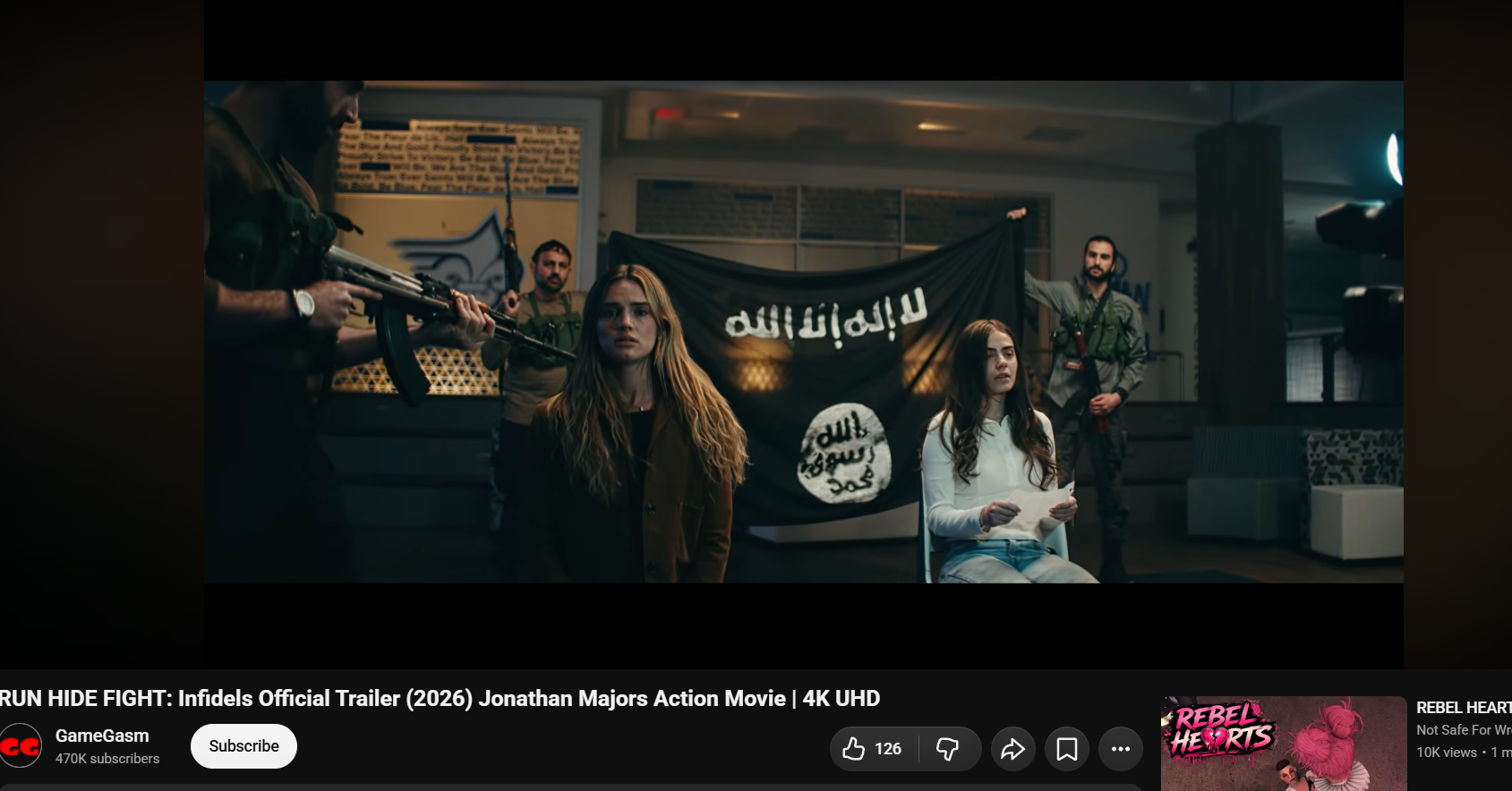Image resolution: width=1512 pixels, height=791 pixels.
Task: Click the '10K views' text
Action: pos(1447,753)
